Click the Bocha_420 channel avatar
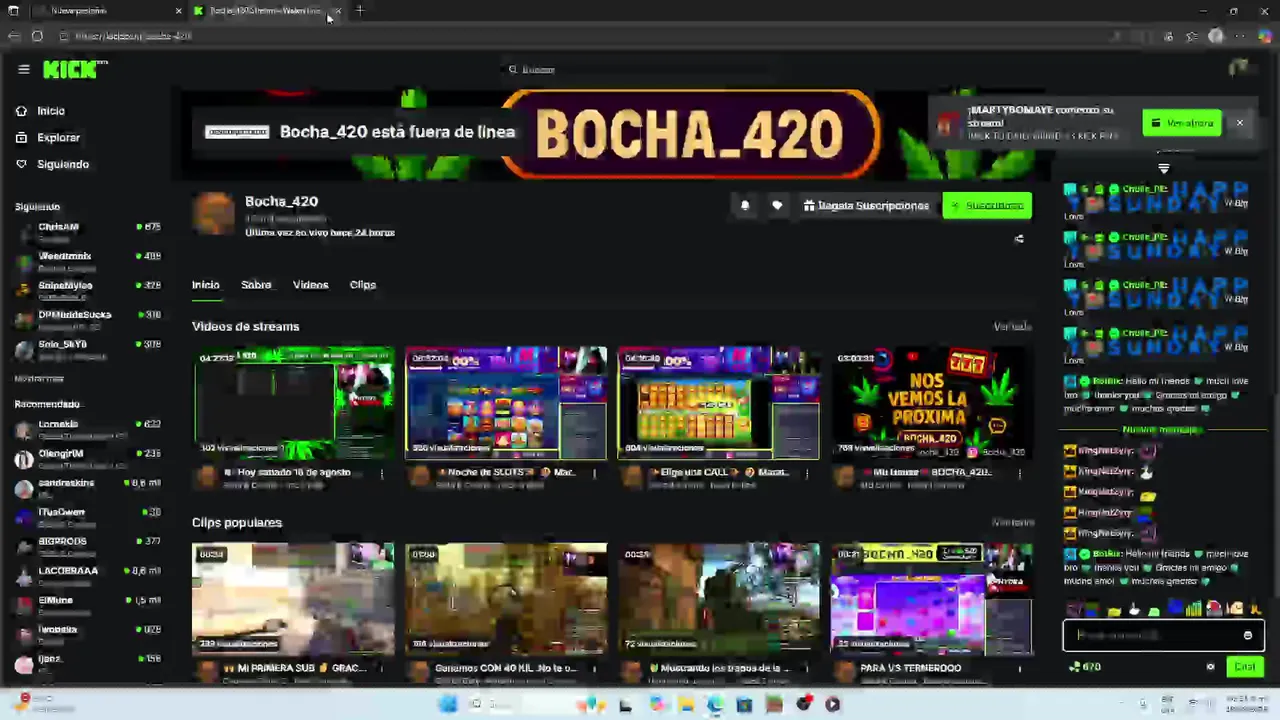The width and height of the screenshot is (1280, 720). [x=214, y=214]
